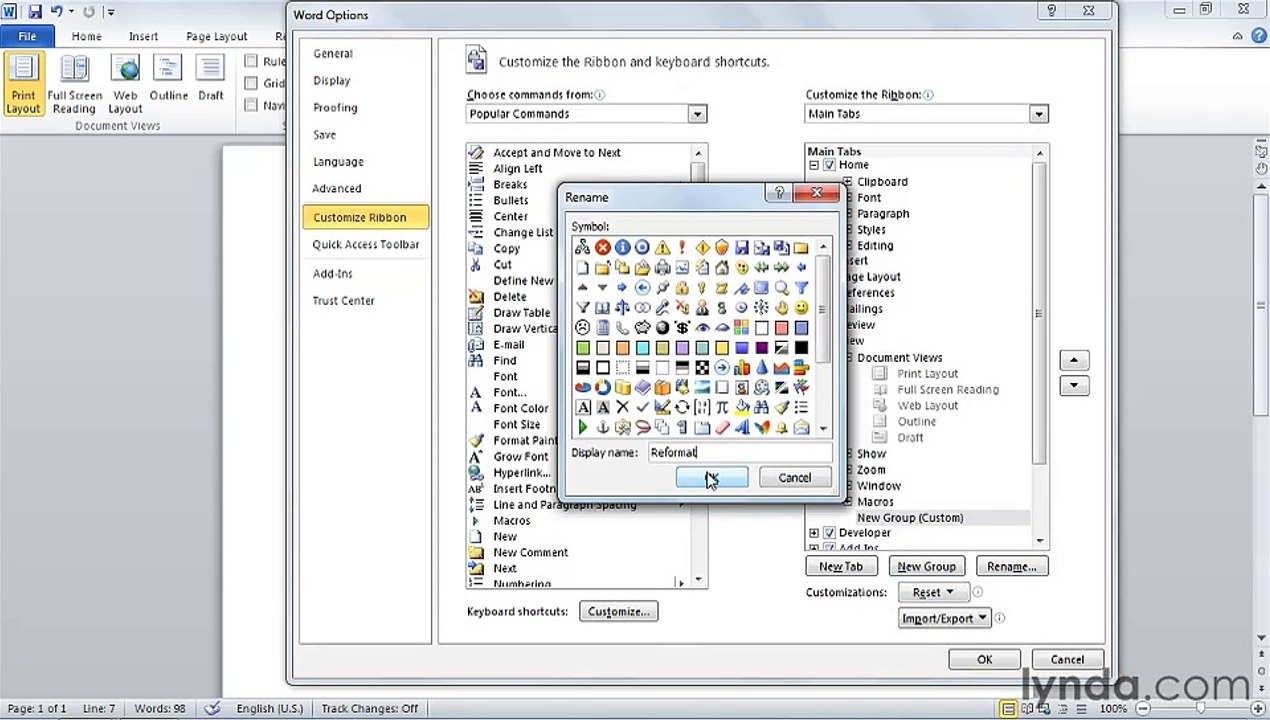Select the printer symbol icon
The width and height of the screenshot is (1270, 720).
(x=662, y=268)
